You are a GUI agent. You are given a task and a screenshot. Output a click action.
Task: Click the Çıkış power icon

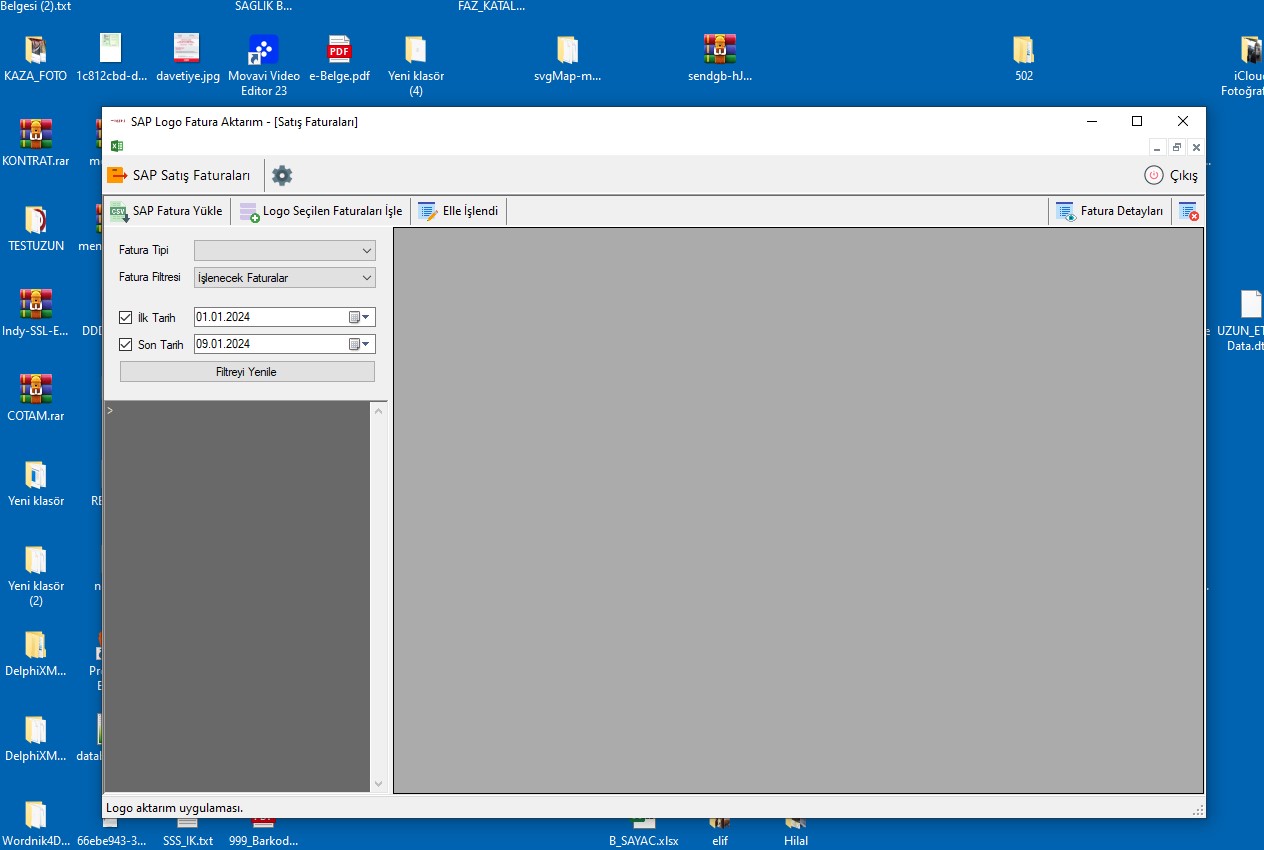click(x=1154, y=175)
